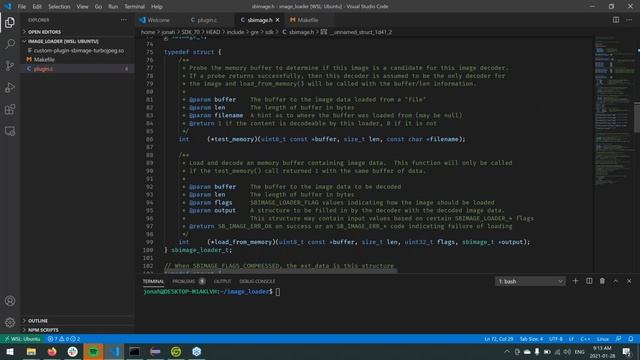This screenshot has width=640, height=360.
Task: Open the terminal app in taskbar
Action: [x=135, y=351]
